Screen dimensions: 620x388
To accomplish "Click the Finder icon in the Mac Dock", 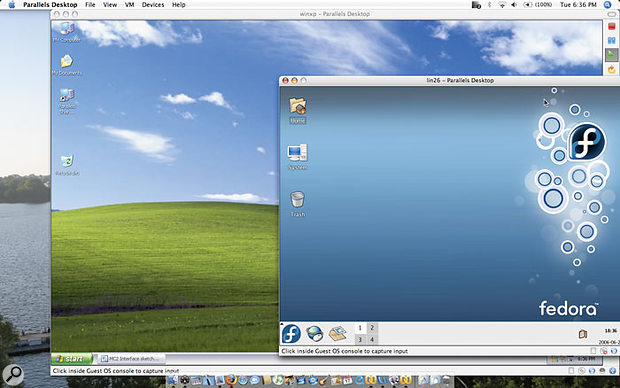I will pos(173,381).
